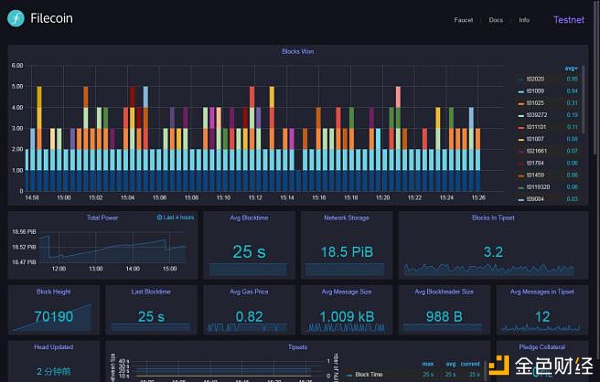This screenshot has height=382, width=600.
Task: Open the Avg Message Size panel title menu
Action: pyautogui.click(x=347, y=291)
